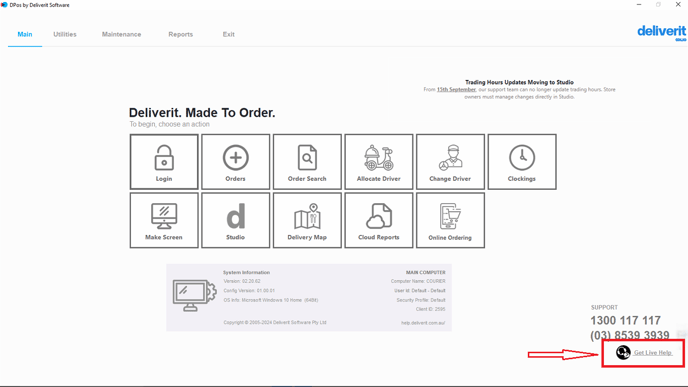Click the DPos app icon in title bar

pos(4,5)
